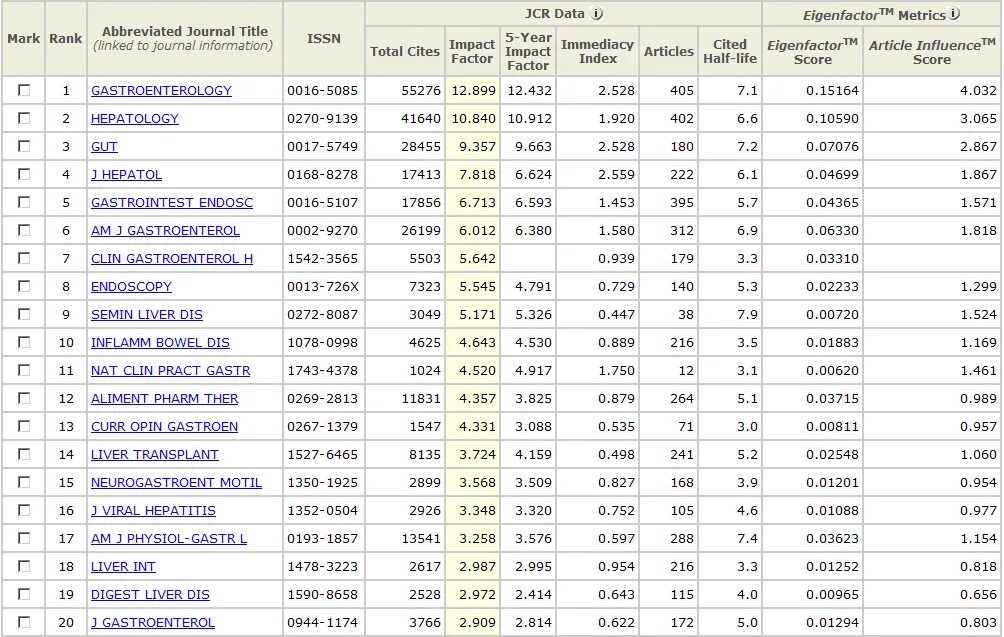Image resolution: width=1004 pixels, height=637 pixels.
Task: Select the AM J PHYSIOL-GASTR L checkbox
Action: point(24,538)
